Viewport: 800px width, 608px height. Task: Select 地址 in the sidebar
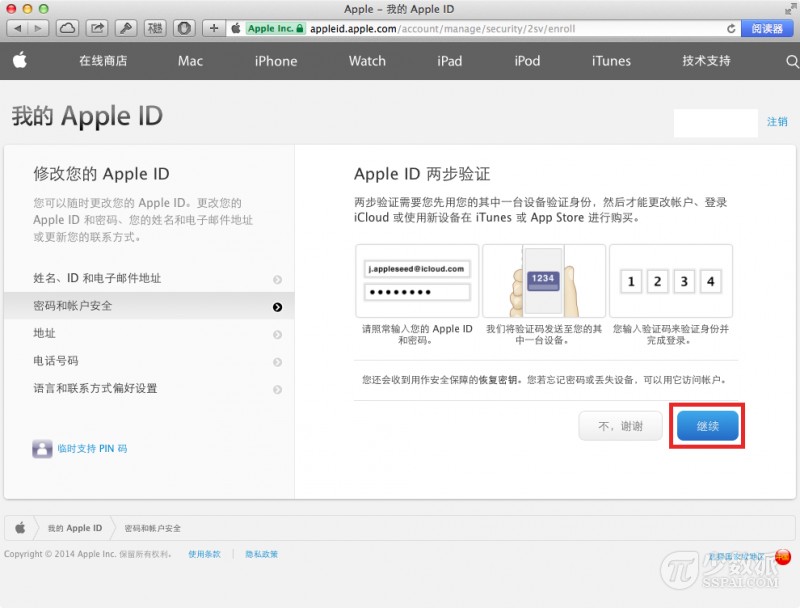(149, 334)
